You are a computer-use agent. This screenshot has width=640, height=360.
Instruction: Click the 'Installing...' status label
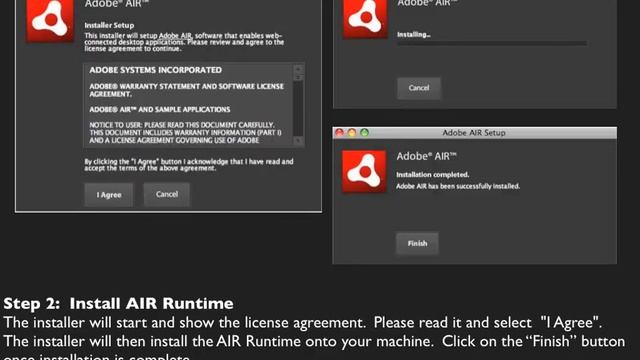pos(413,35)
